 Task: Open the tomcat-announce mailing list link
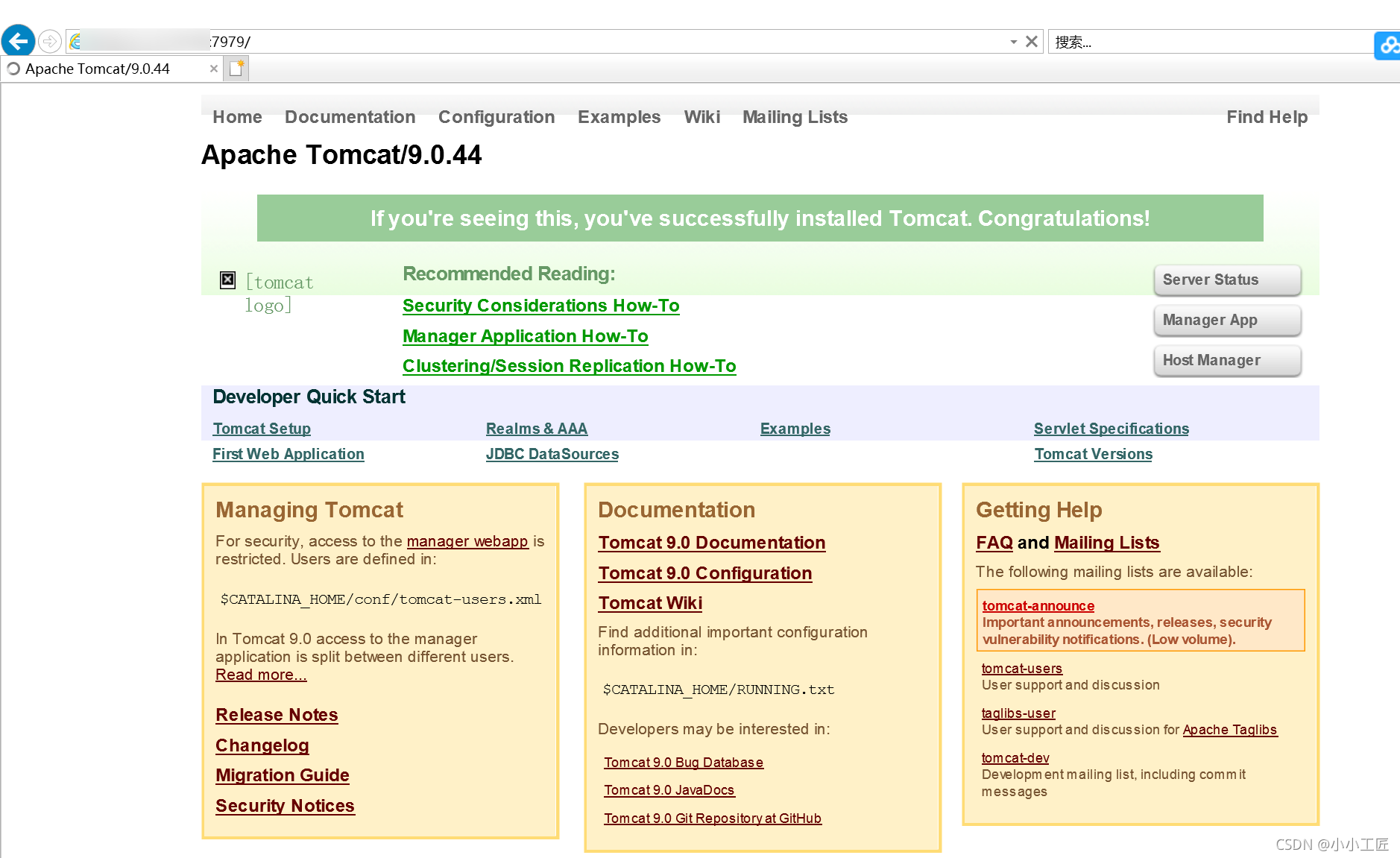[x=1038, y=606]
